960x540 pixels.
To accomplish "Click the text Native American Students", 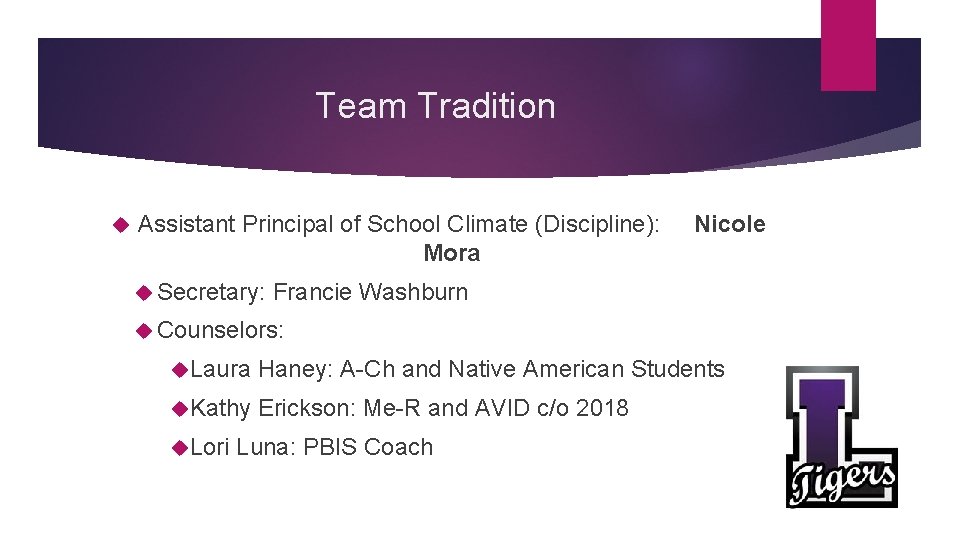I will [x=586, y=369].
